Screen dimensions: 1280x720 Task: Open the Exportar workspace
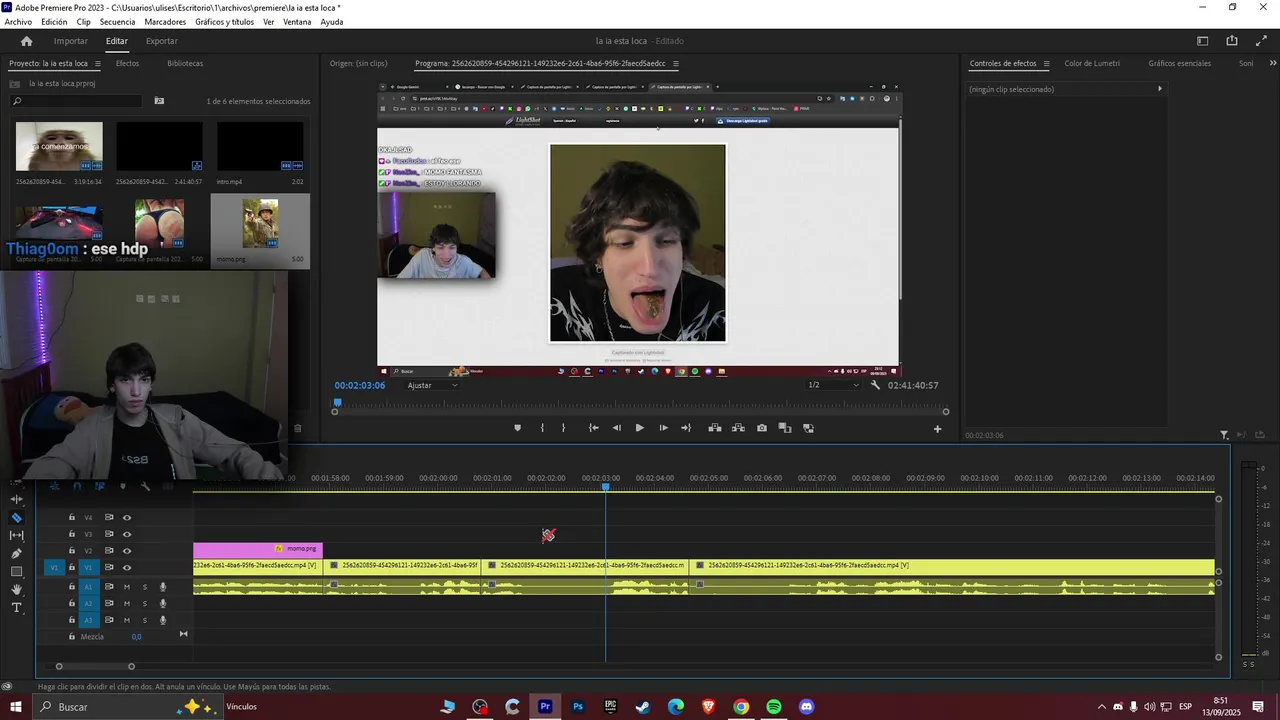coord(161,41)
